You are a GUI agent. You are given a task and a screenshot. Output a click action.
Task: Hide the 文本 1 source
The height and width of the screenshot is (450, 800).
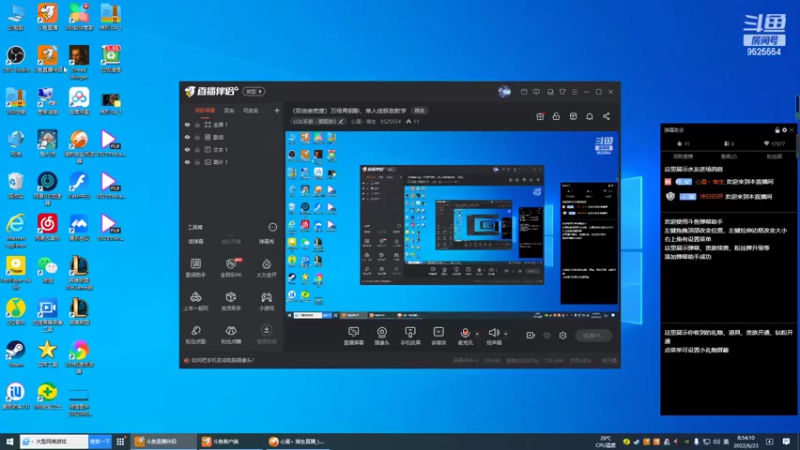[x=187, y=149]
